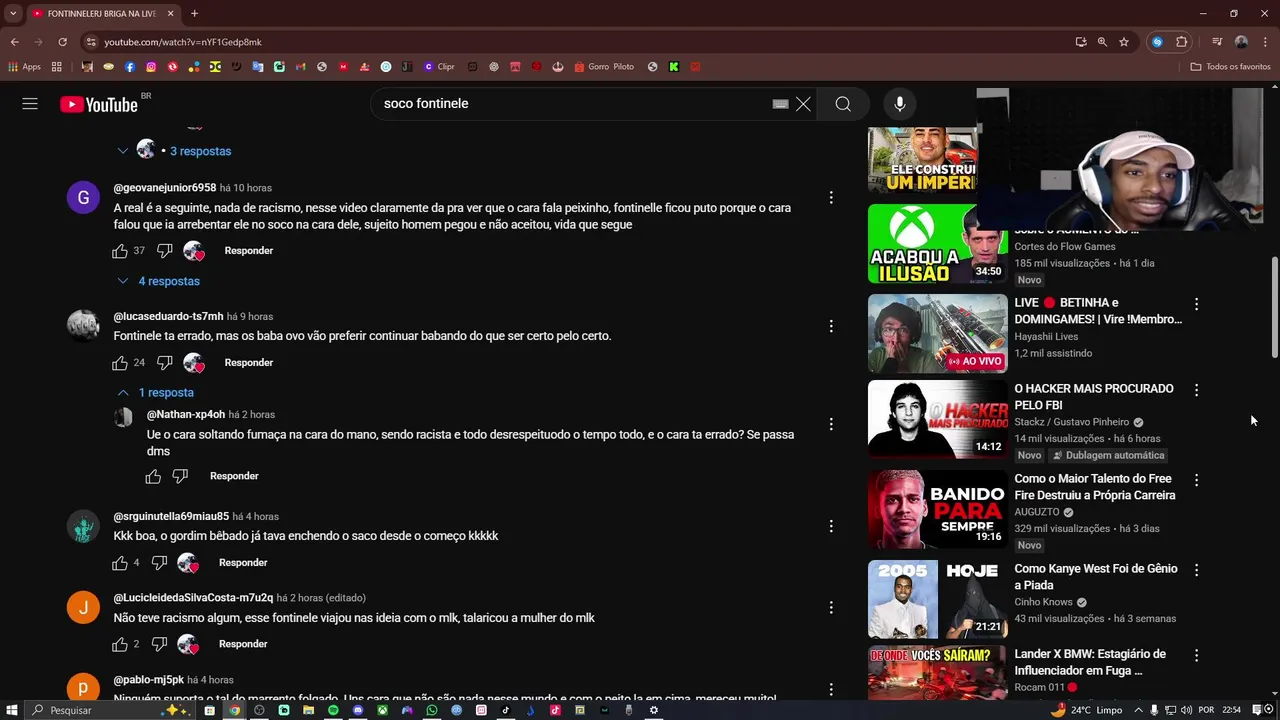Click the page vertical scrollbar thumb
1280x720 pixels.
(x=1274, y=307)
